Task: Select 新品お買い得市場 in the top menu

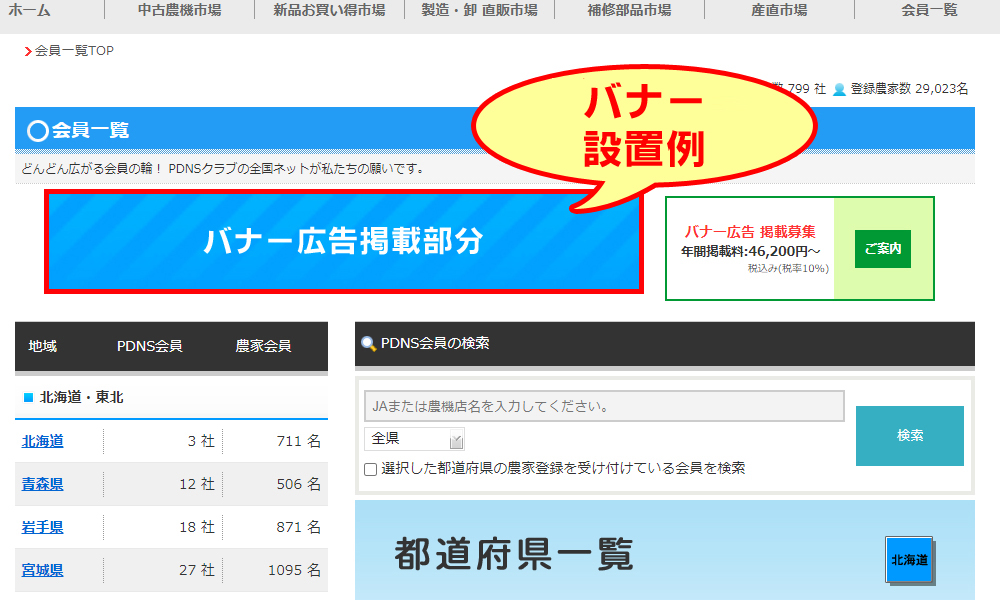Action: pos(329,10)
